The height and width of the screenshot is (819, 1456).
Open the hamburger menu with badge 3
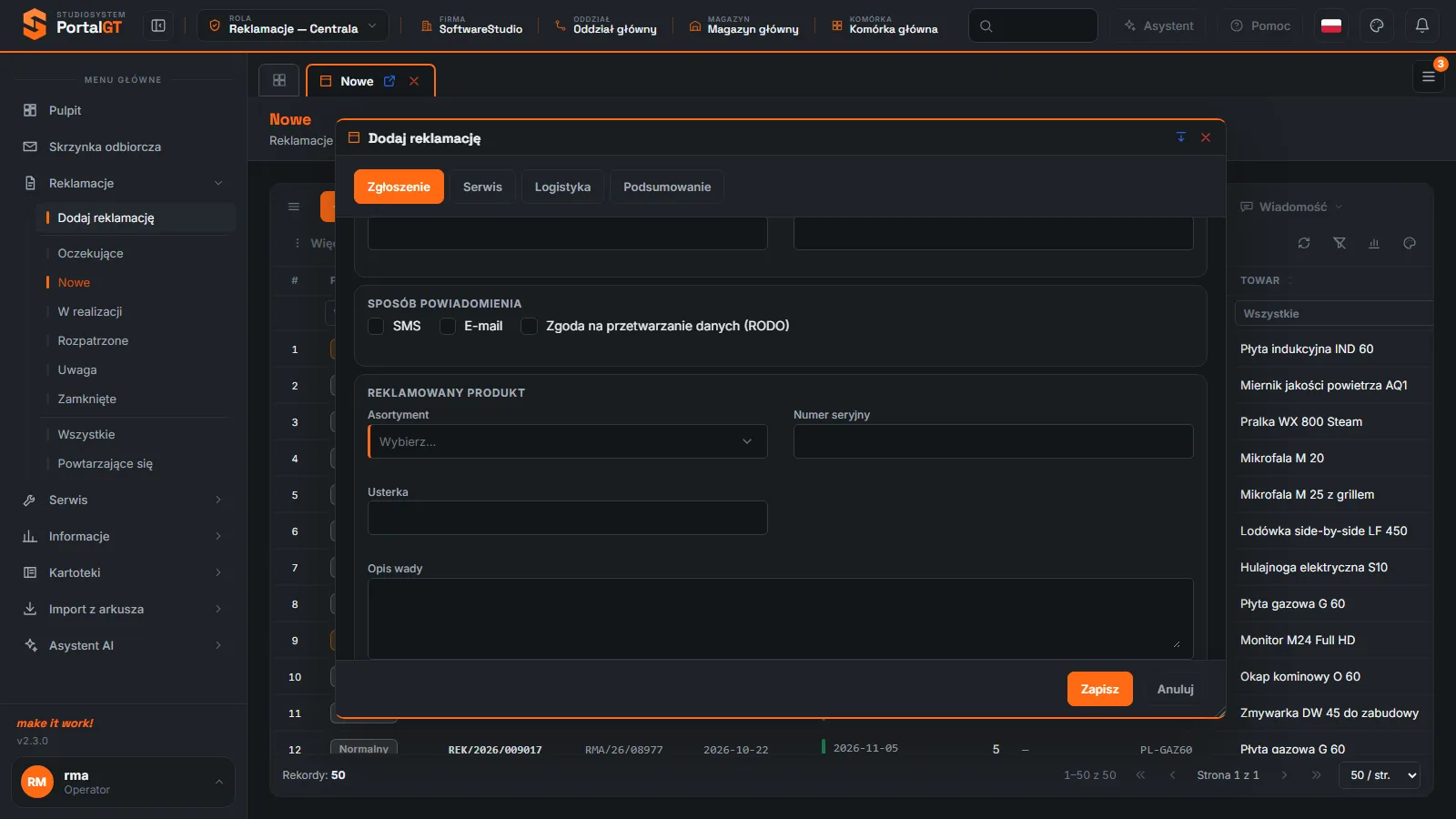pyautogui.click(x=1429, y=77)
